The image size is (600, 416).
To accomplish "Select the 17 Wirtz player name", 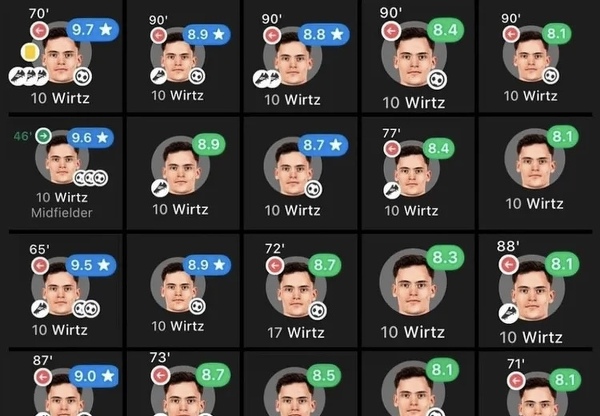I will pos(296,333).
